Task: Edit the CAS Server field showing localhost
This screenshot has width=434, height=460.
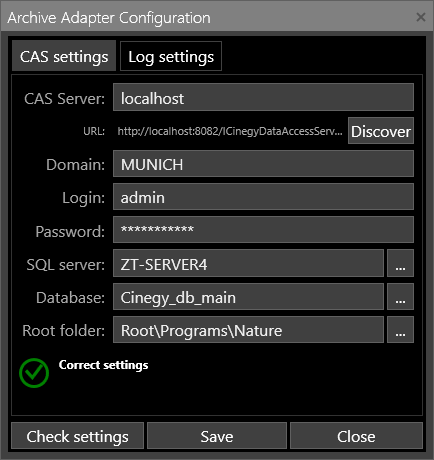Action: (263, 97)
